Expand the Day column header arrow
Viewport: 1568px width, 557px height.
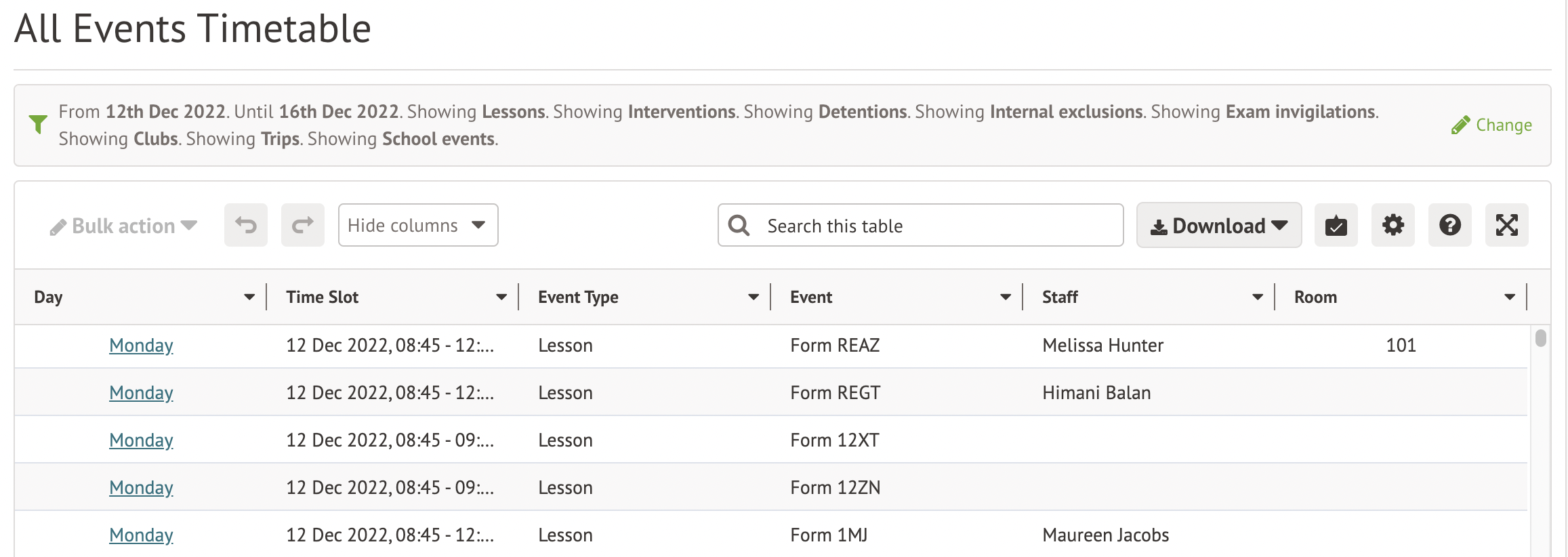tap(249, 297)
